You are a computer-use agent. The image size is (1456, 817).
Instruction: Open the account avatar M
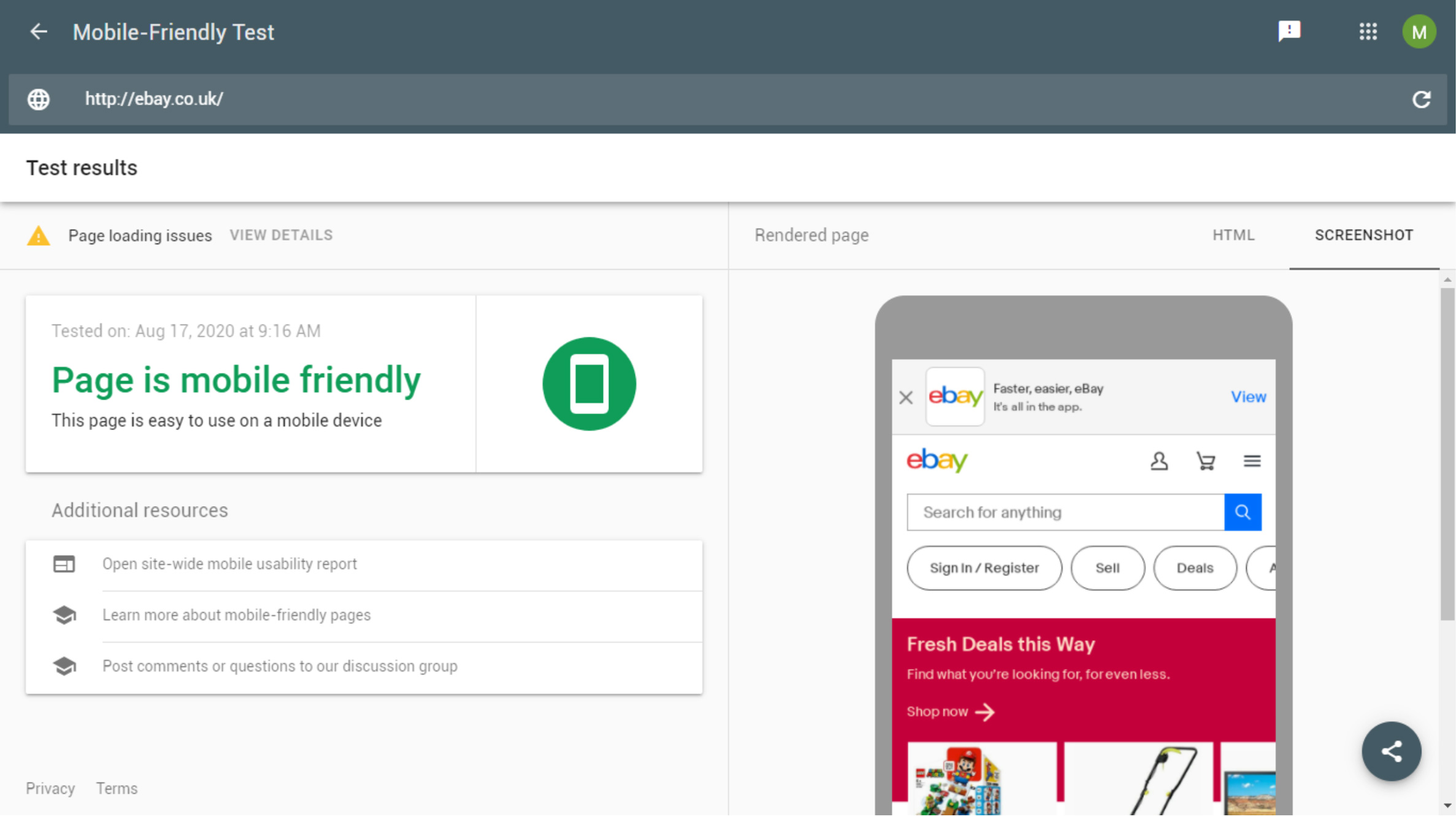click(x=1419, y=32)
